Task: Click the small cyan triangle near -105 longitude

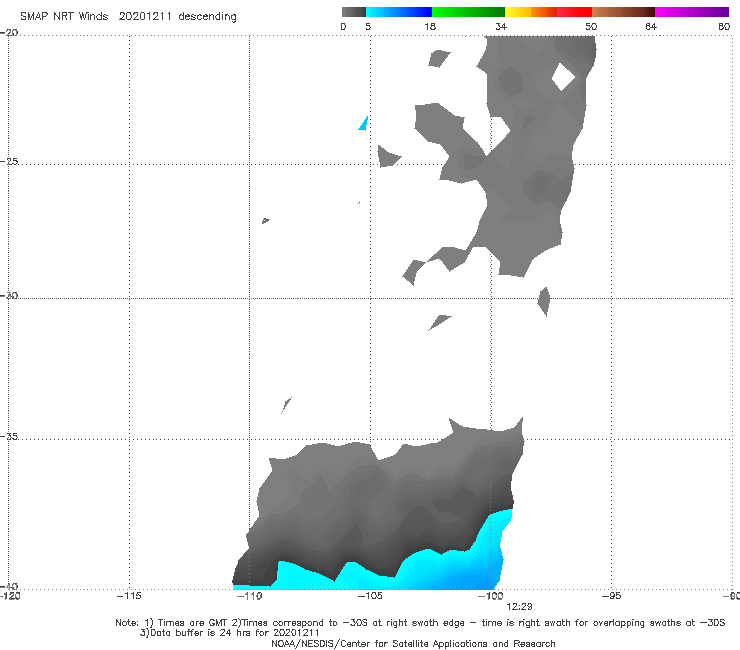Action: pos(364,124)
